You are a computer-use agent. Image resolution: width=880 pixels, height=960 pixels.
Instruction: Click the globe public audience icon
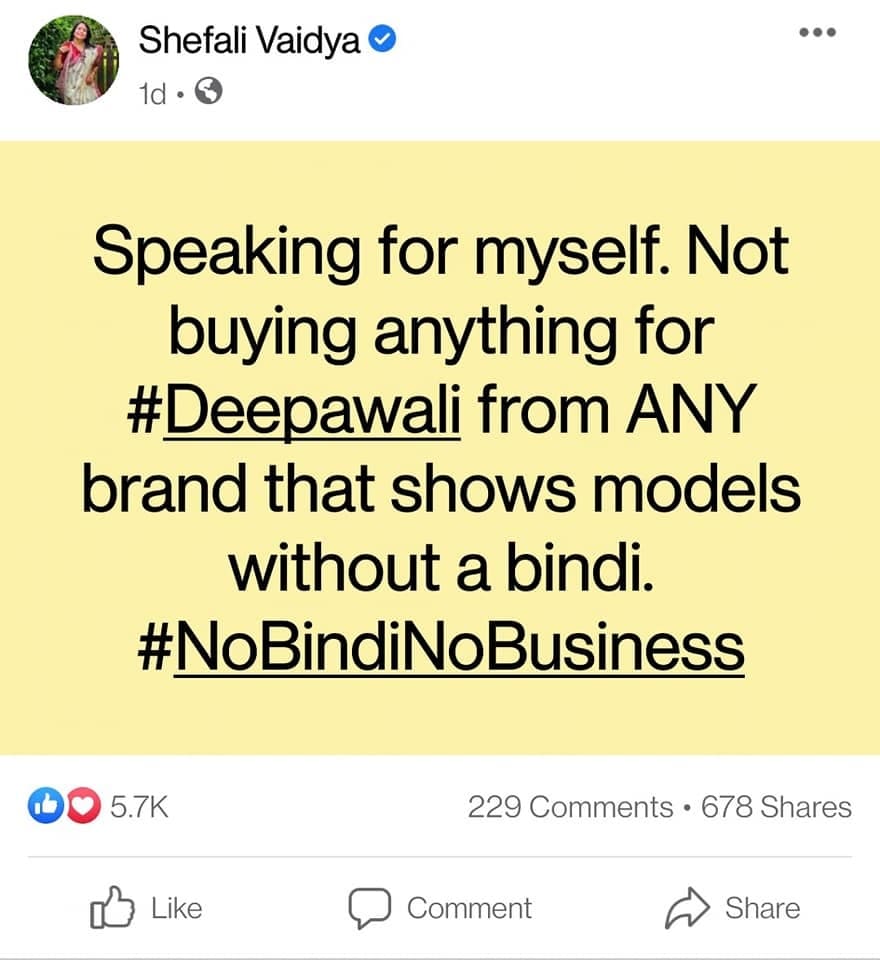pos(209,92)
